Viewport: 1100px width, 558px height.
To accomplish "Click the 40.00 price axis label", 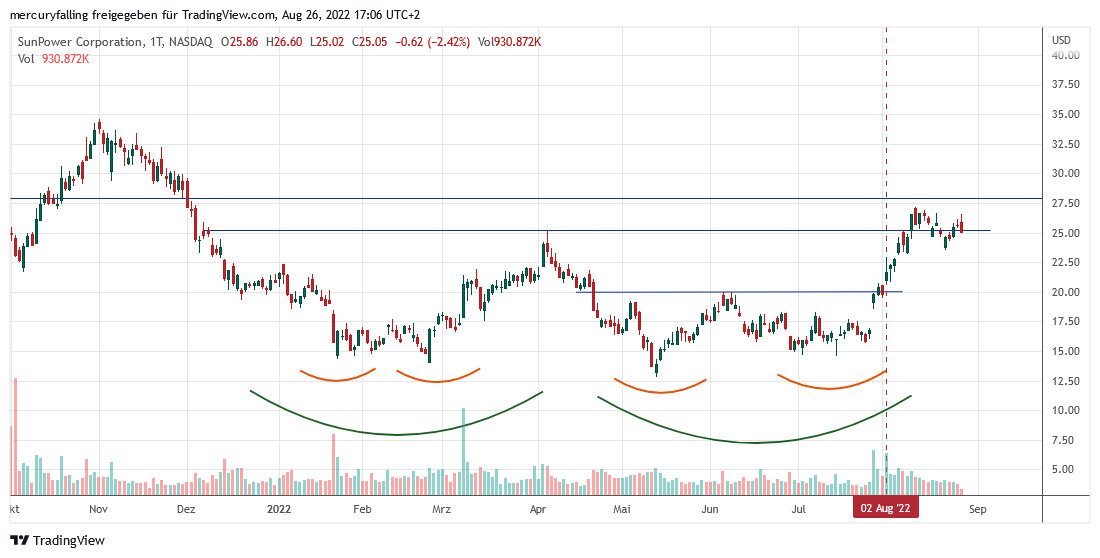I will (1064, 56).
